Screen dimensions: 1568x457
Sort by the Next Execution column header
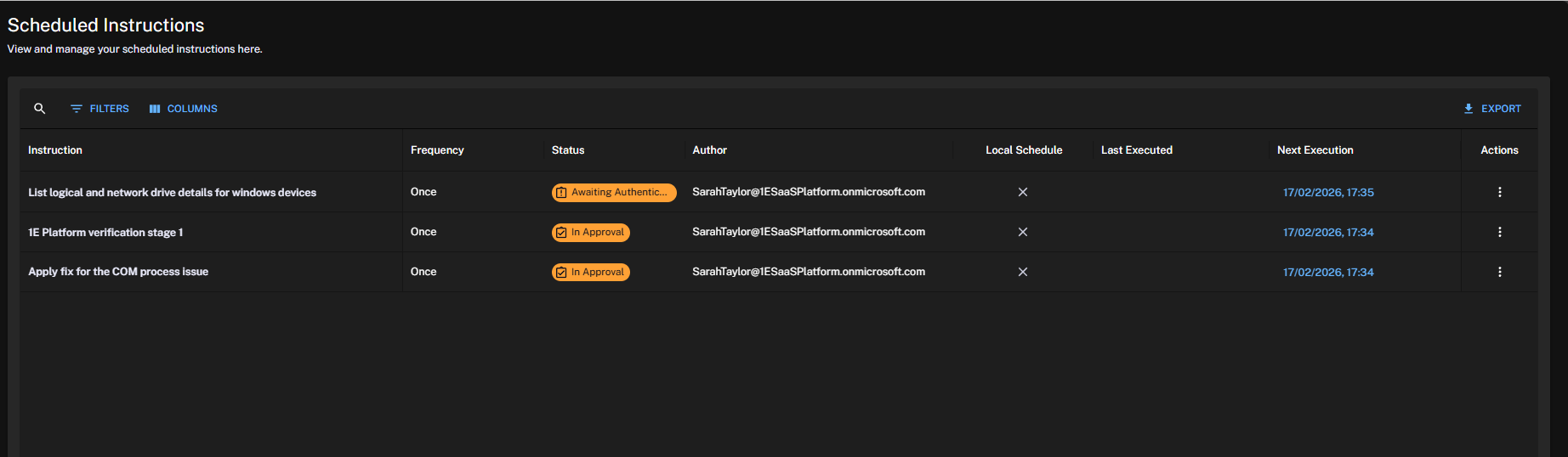(x=1315, y=150)
